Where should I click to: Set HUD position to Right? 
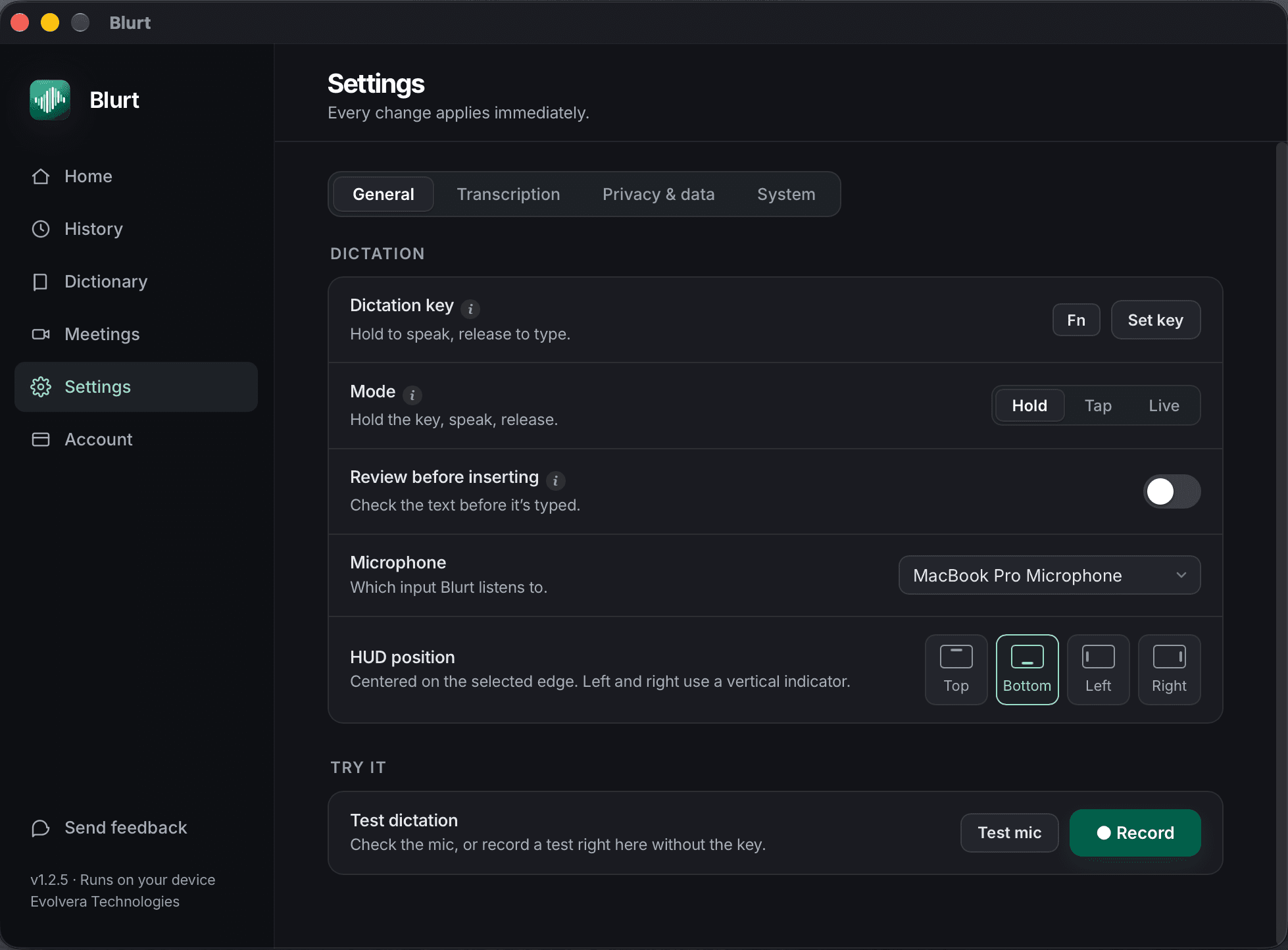tap(1170, 670)
